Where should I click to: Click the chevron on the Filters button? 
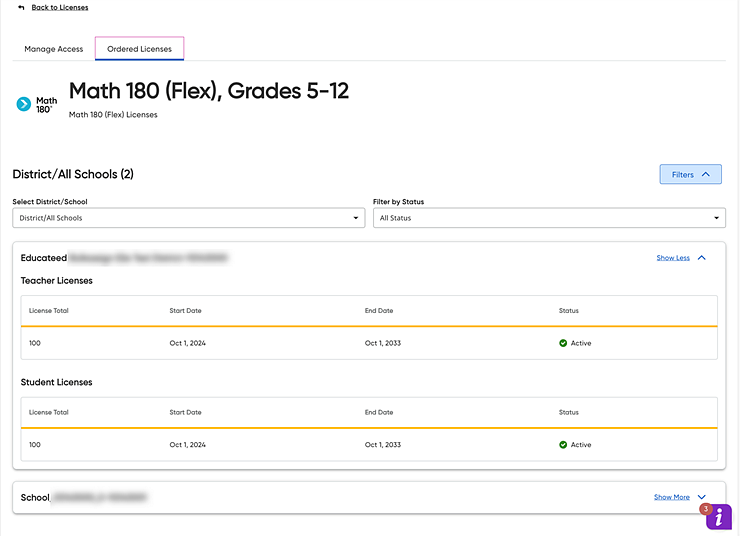point(706,174)
